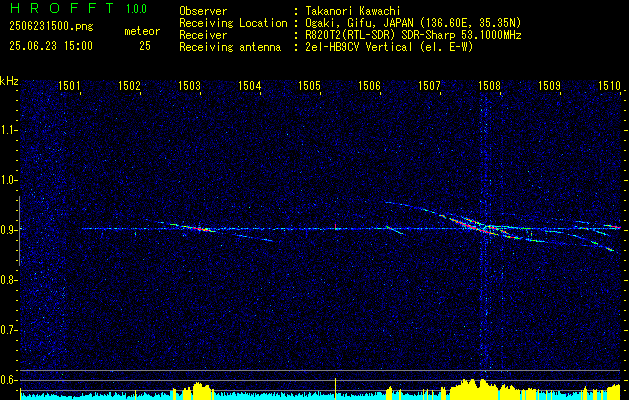Click the Receiver field label
This screenshot has width=629, height=400.
pos(203,35)
